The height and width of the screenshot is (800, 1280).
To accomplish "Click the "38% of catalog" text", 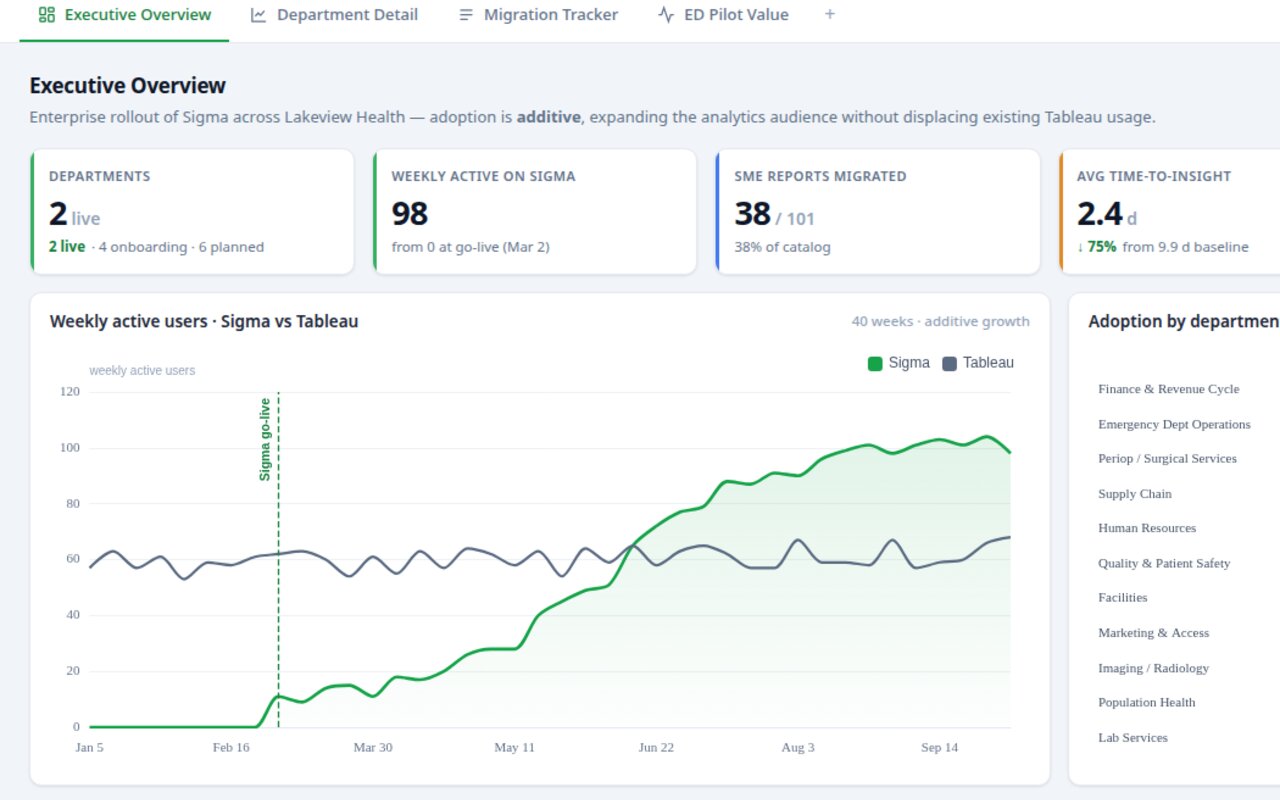I will [x=782, y=247].
